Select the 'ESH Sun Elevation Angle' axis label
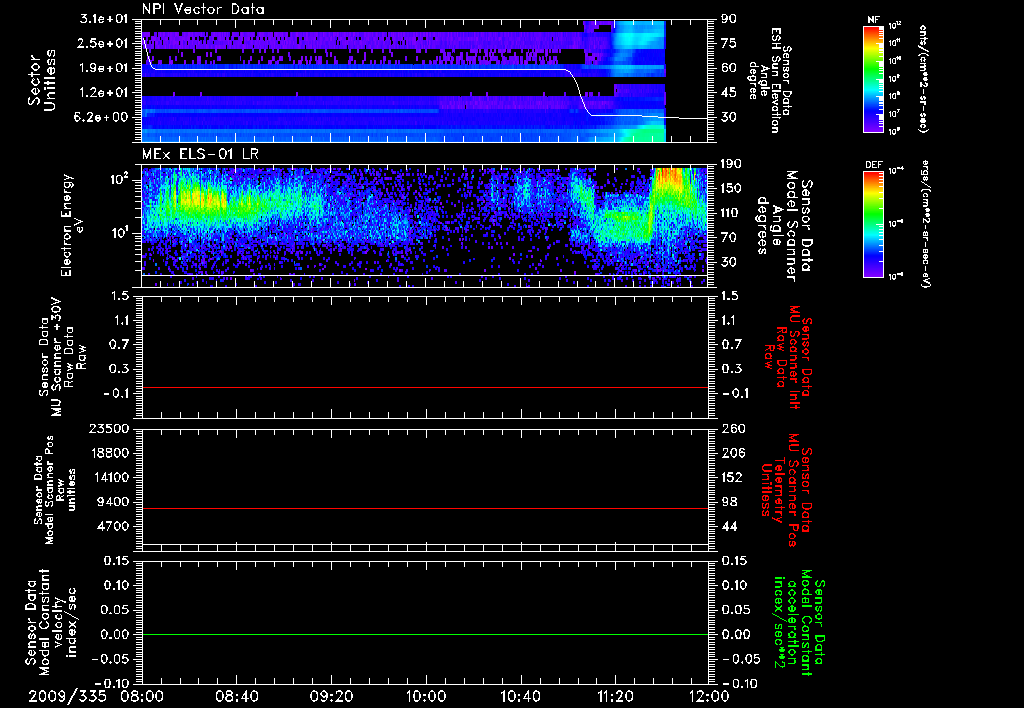Screen dimensions: 1024x708 click(771, 80)
